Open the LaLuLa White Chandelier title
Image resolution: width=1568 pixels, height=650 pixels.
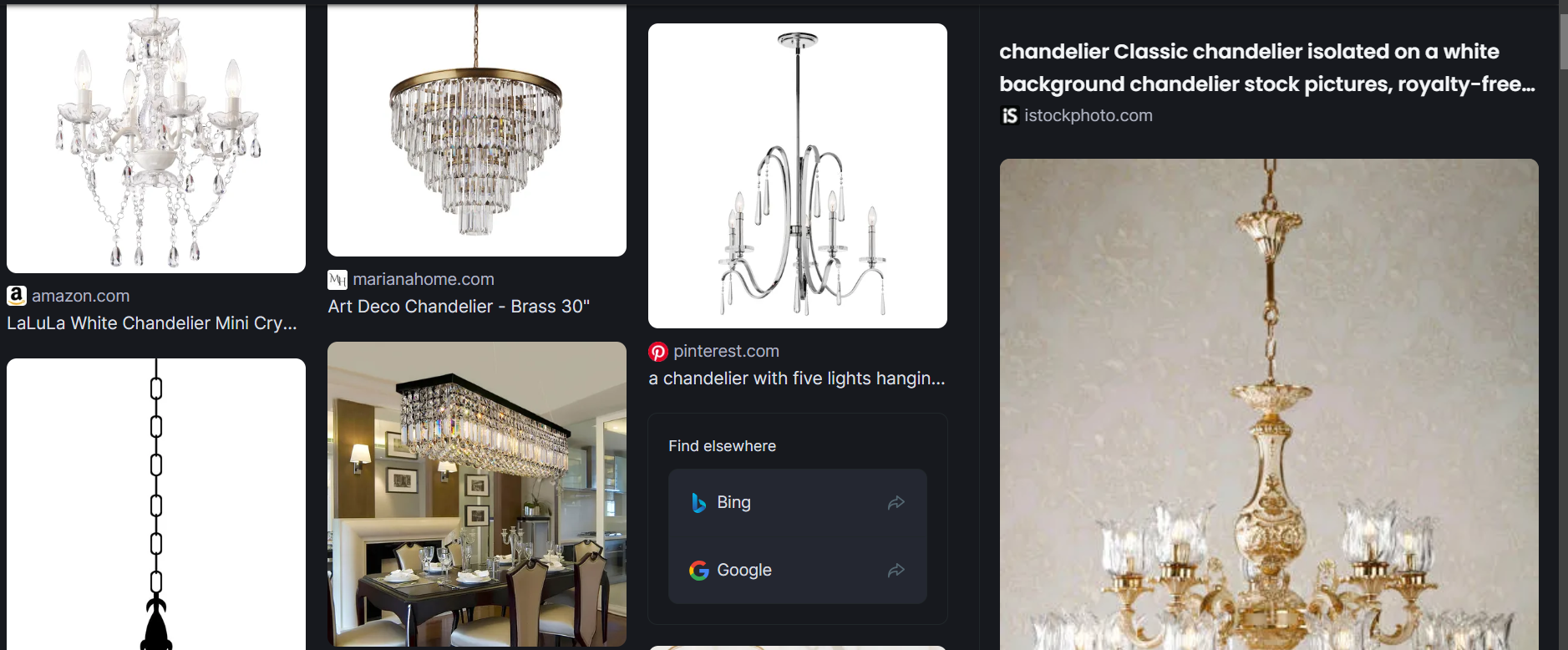[152, 323]
